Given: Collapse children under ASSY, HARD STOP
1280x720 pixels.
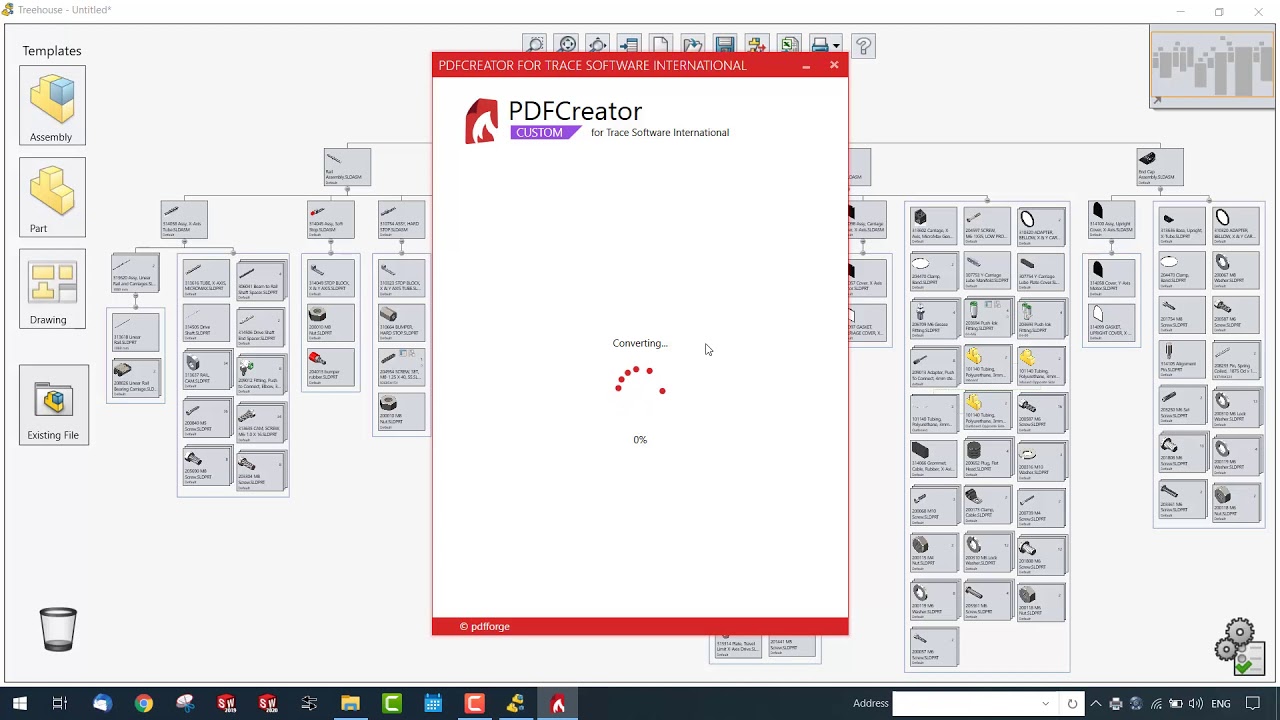Looking at the screenshot, I should 401,241.
